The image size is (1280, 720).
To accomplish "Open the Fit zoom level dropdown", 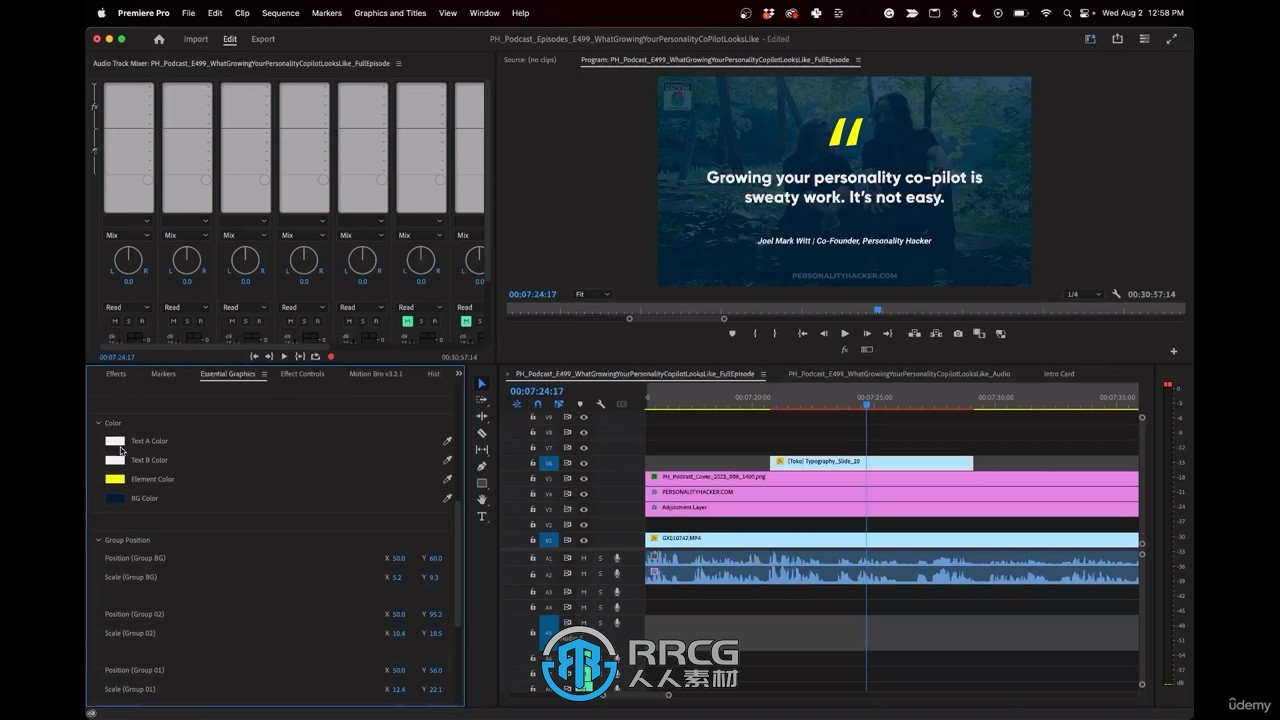I will click(592, 295).
